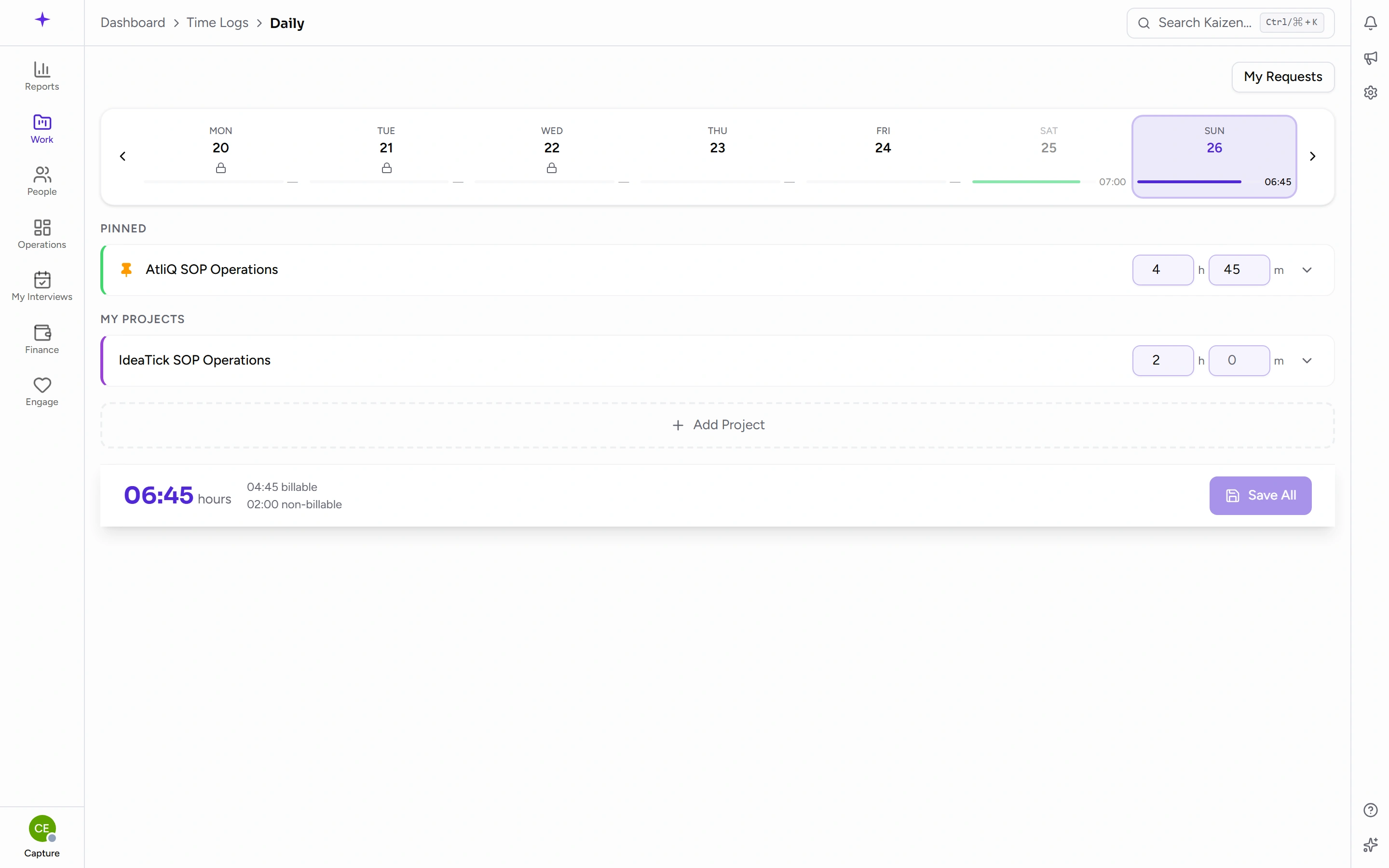This screenshot has height=868, width=1389.
Task: Open Operations from the sidebar
Action: (x=42, y=234)
